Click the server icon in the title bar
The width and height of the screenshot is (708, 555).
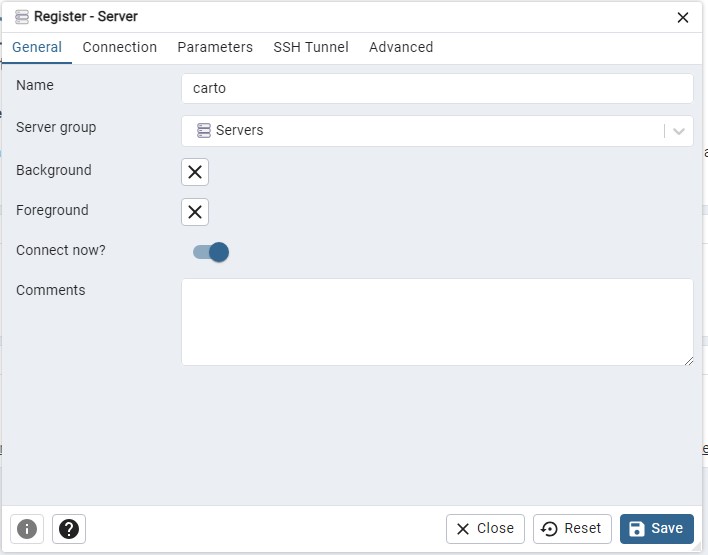click(22, 17)
